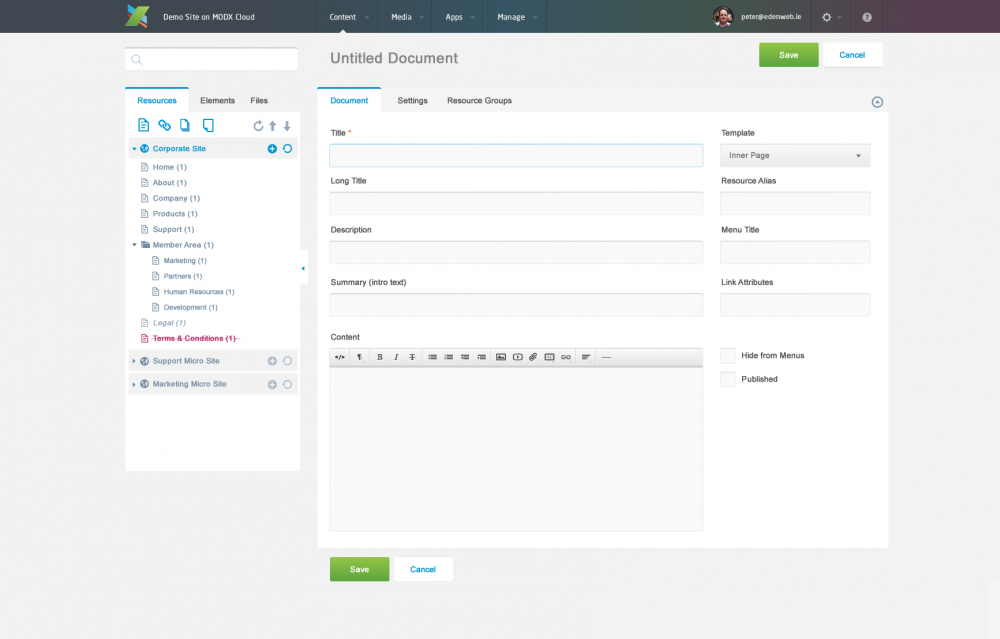
Task: Refresh the resource tree
Action: coord(258,126)
